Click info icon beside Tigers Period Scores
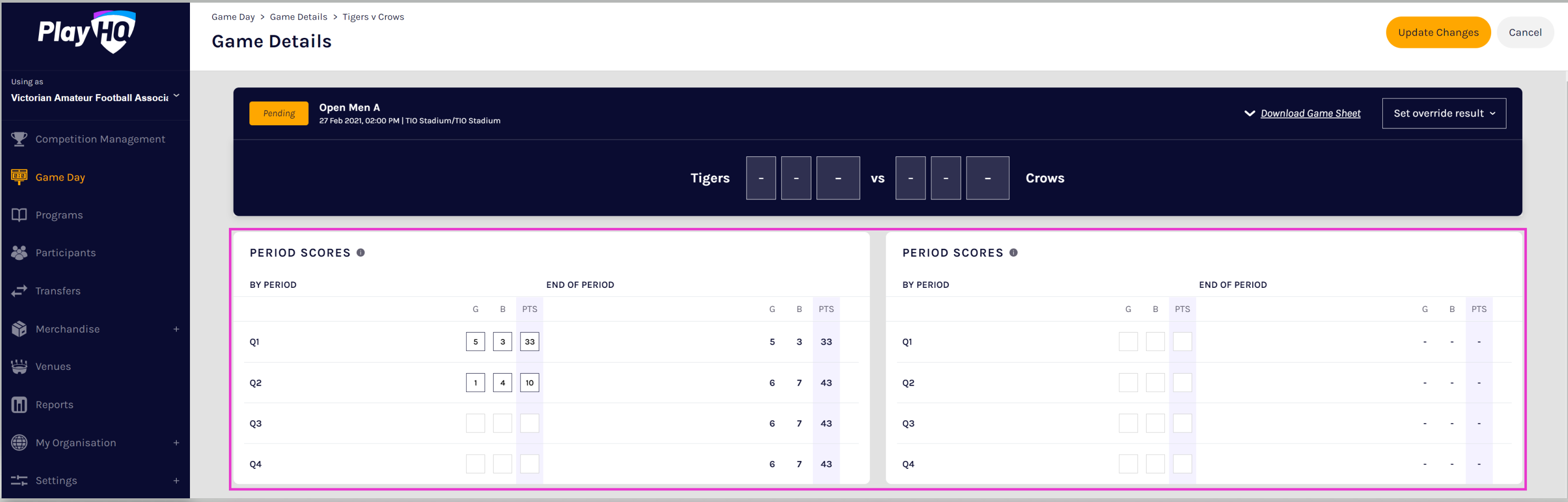This screenshot has width=1568, height=502. [x=360, y=253]
